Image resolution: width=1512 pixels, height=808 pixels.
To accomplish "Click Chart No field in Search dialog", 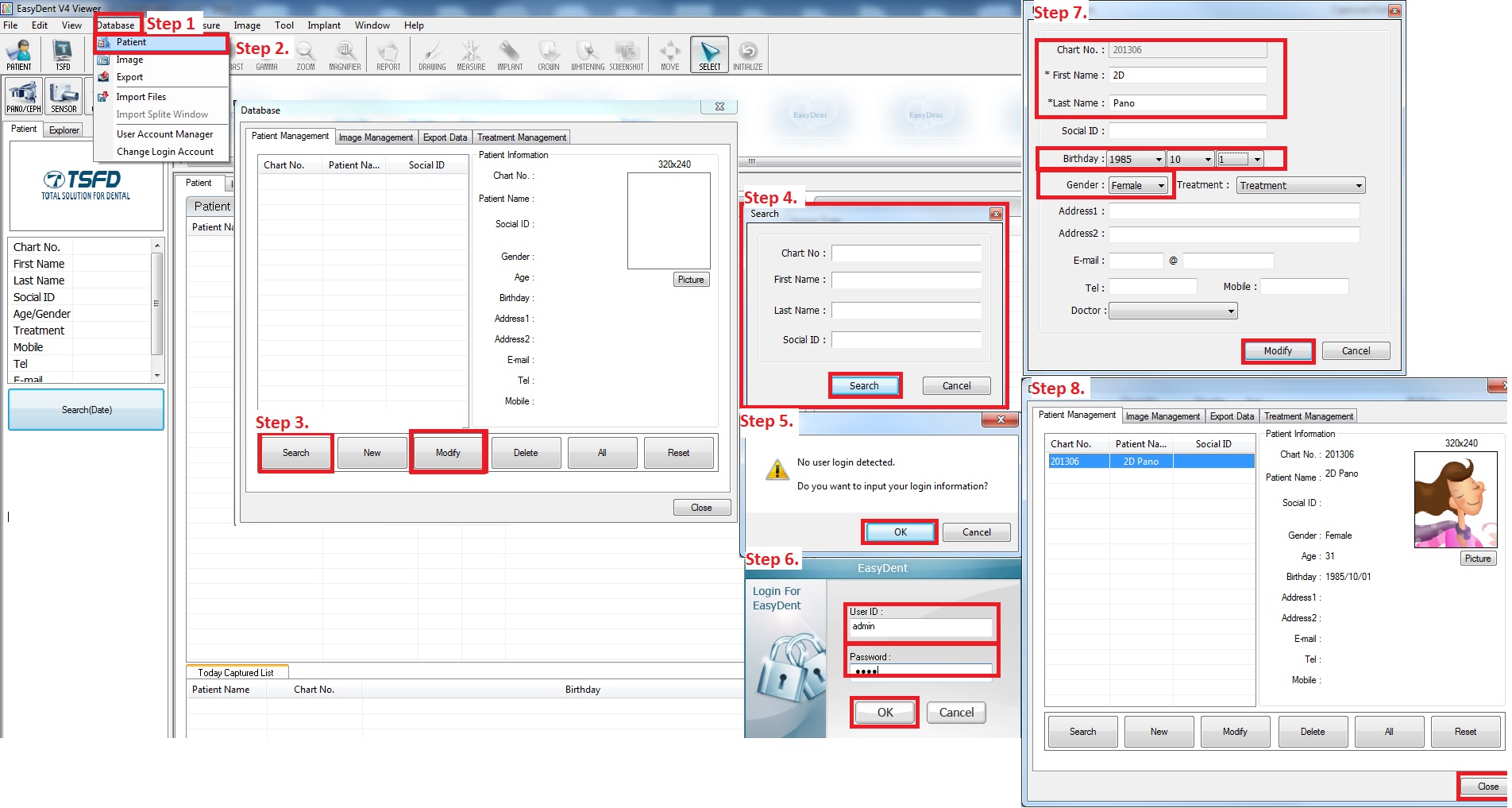I will (x=906, y=253).
